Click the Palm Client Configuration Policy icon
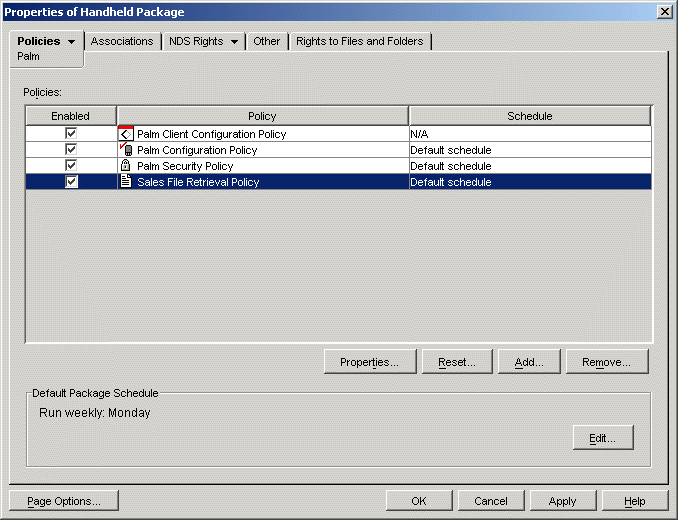 pyautogui.click(x=125, y=134)
